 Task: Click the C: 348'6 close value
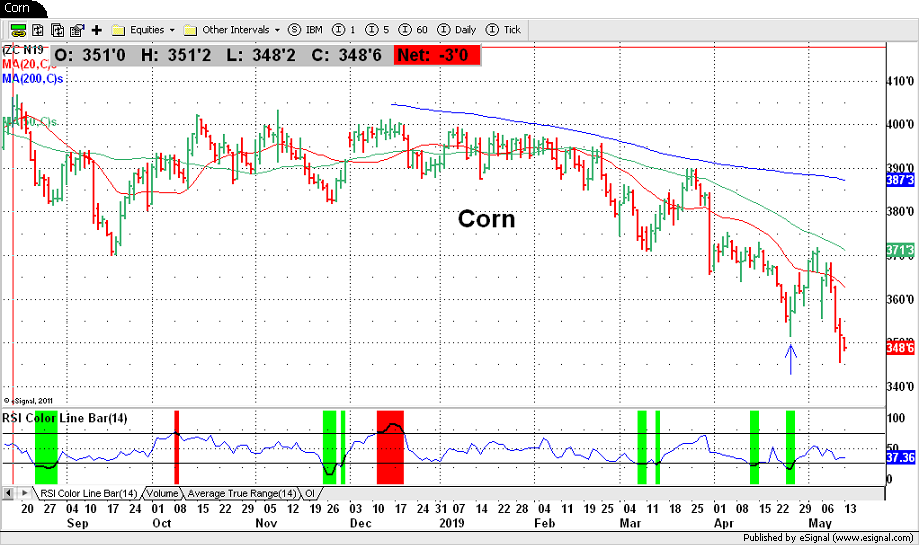pos(346,55)
